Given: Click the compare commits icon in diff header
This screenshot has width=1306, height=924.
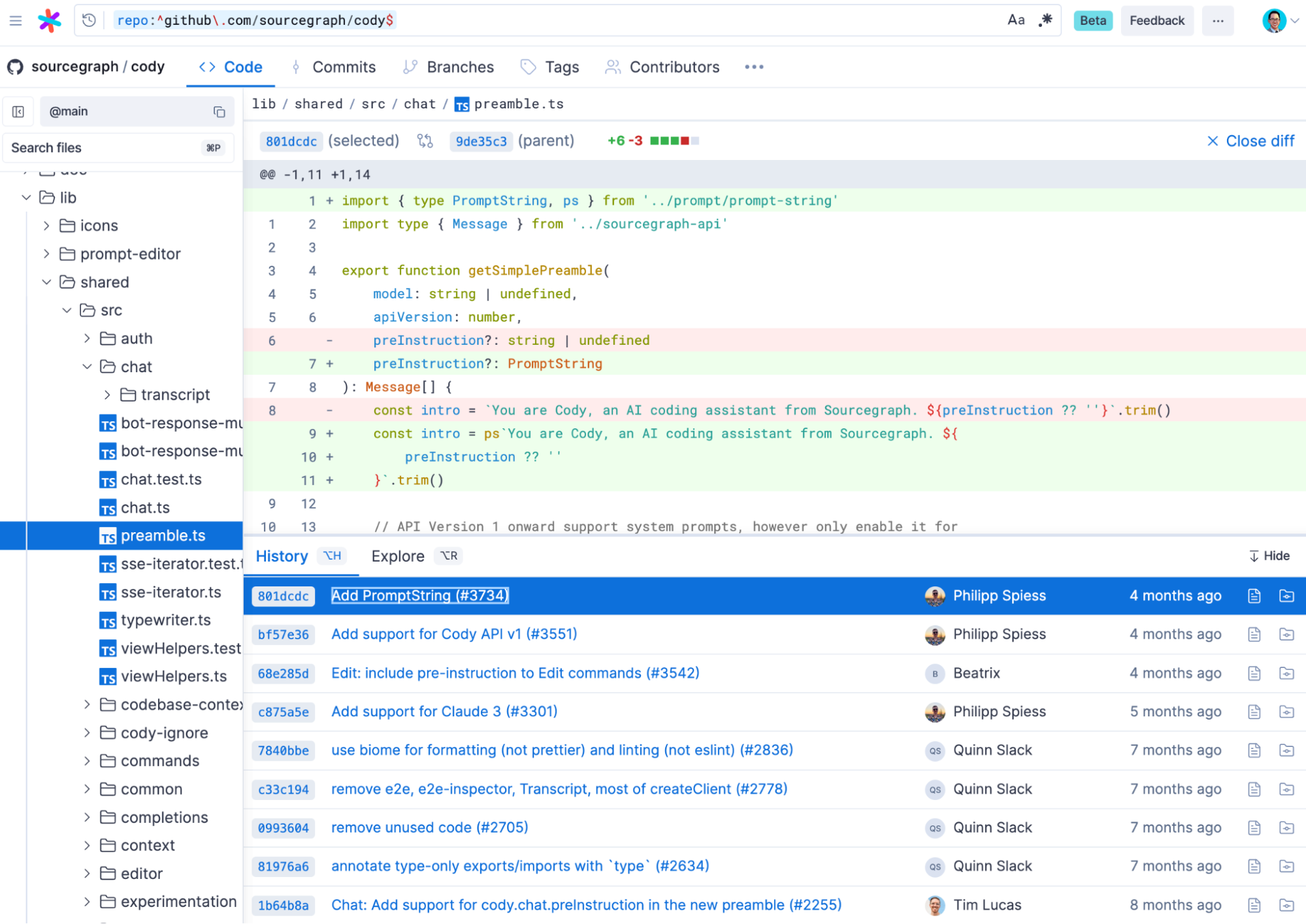Looking at the screenshot, I should coord(425,141).
